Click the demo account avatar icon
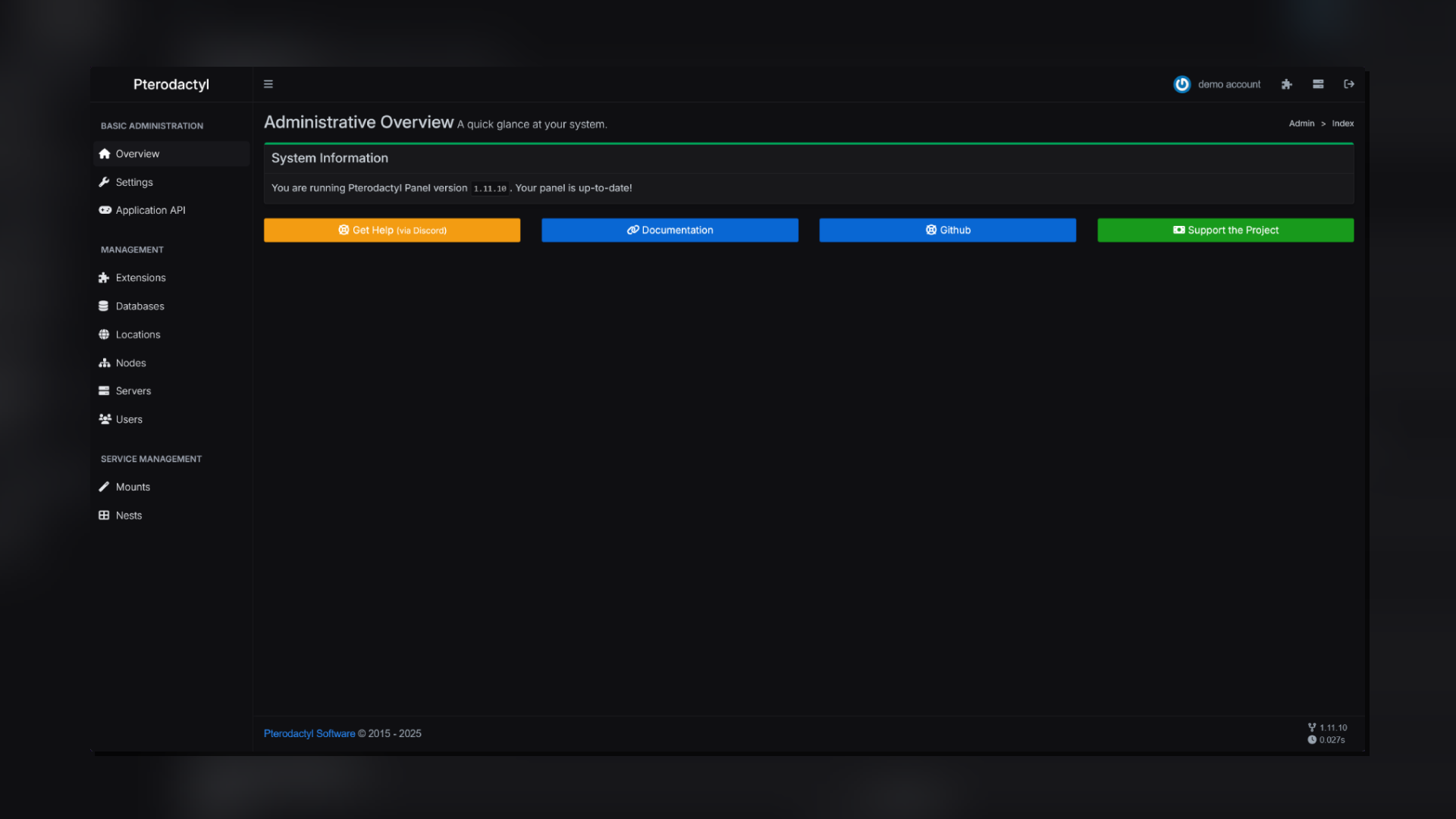Image resolution: width=1456 pixels, height=819 pixels. (1181, 84)
